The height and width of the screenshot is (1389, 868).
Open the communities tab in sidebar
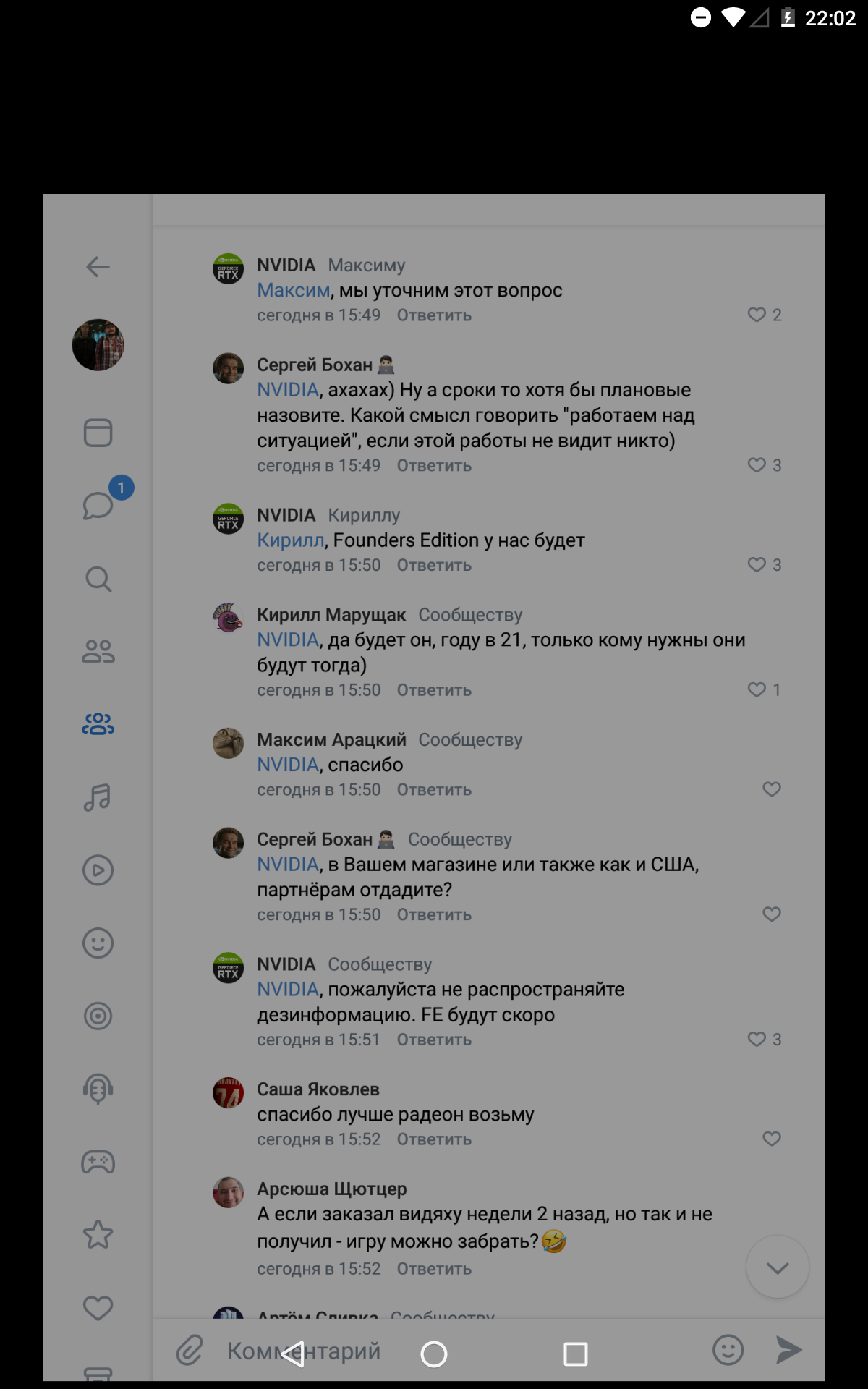coord(98,723)
